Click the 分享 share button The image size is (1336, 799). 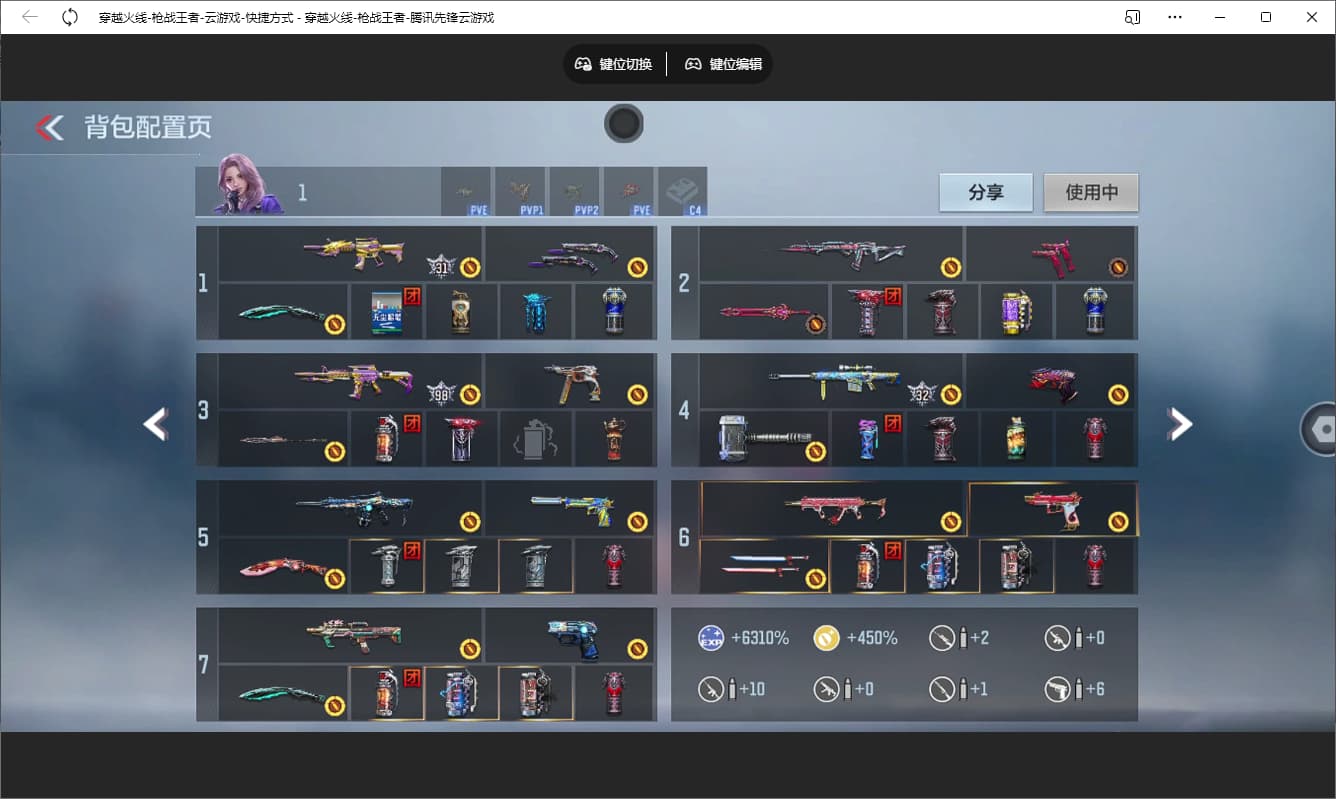pos(986,193)
